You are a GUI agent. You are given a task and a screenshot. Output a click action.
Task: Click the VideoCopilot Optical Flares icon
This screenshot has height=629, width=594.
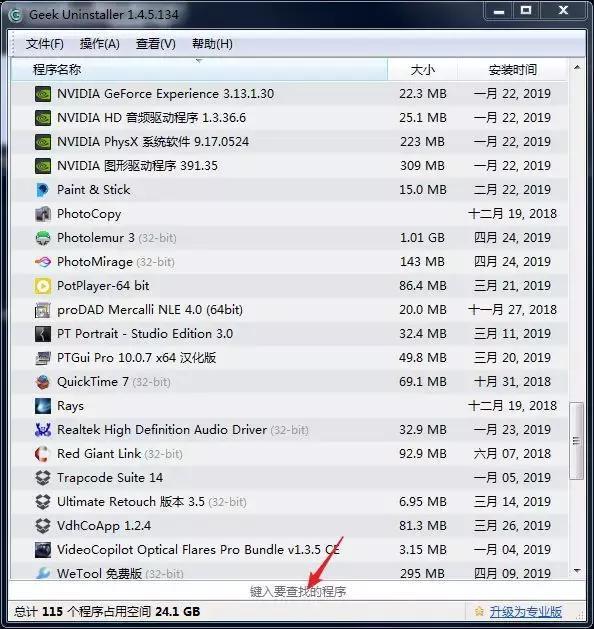pos(43,550)
